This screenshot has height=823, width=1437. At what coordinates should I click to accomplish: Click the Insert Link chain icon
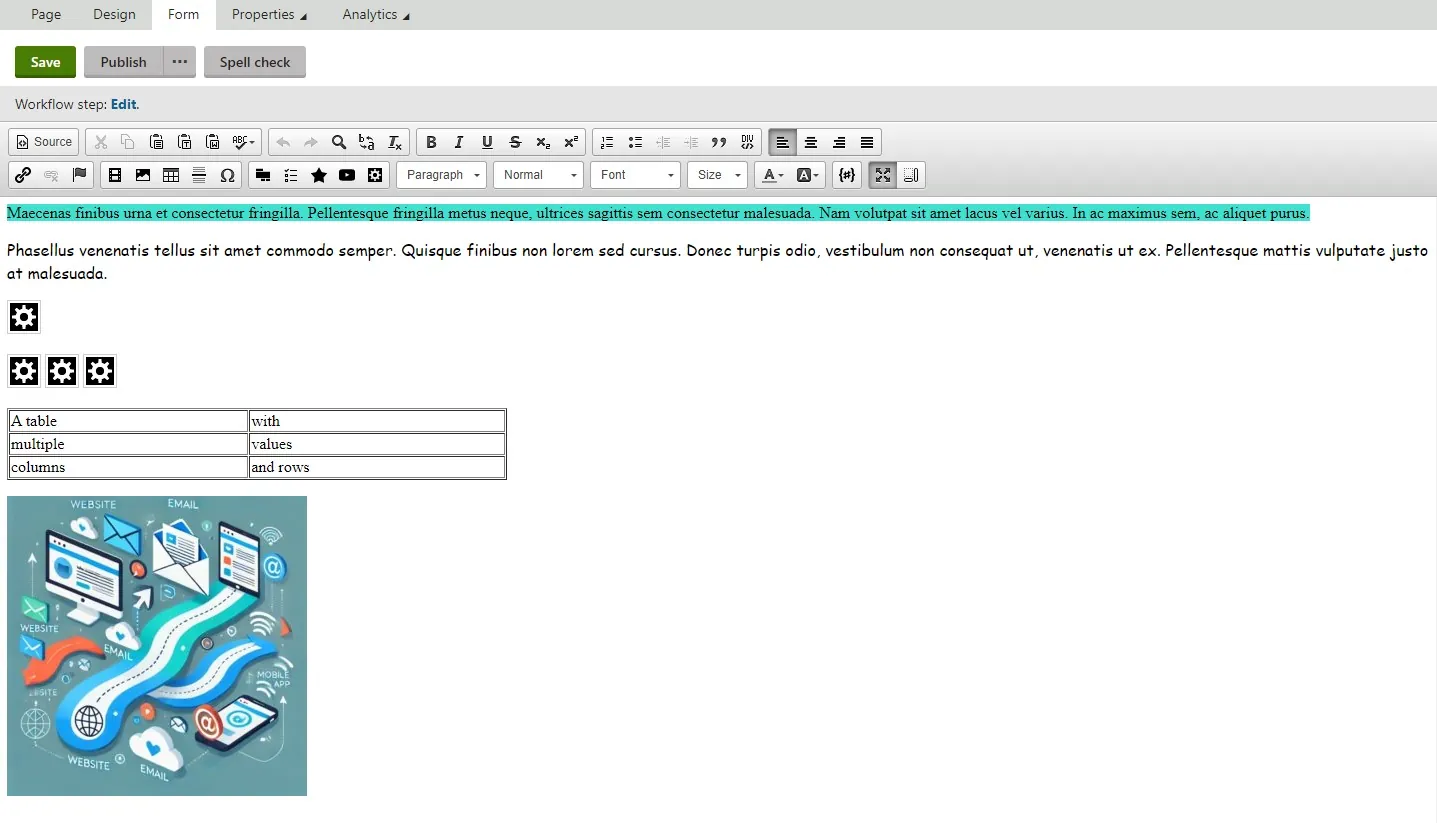click(x=23, y=175)
